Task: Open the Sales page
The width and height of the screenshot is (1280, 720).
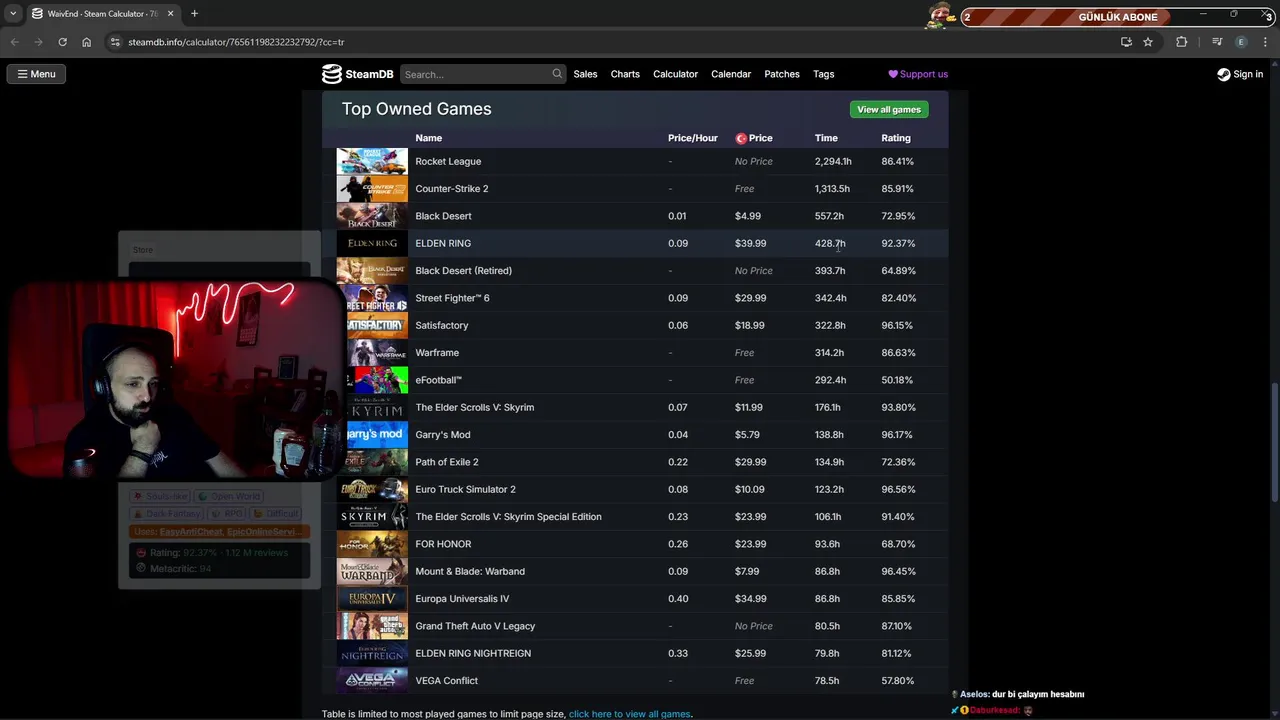Action: click(585, 74)
